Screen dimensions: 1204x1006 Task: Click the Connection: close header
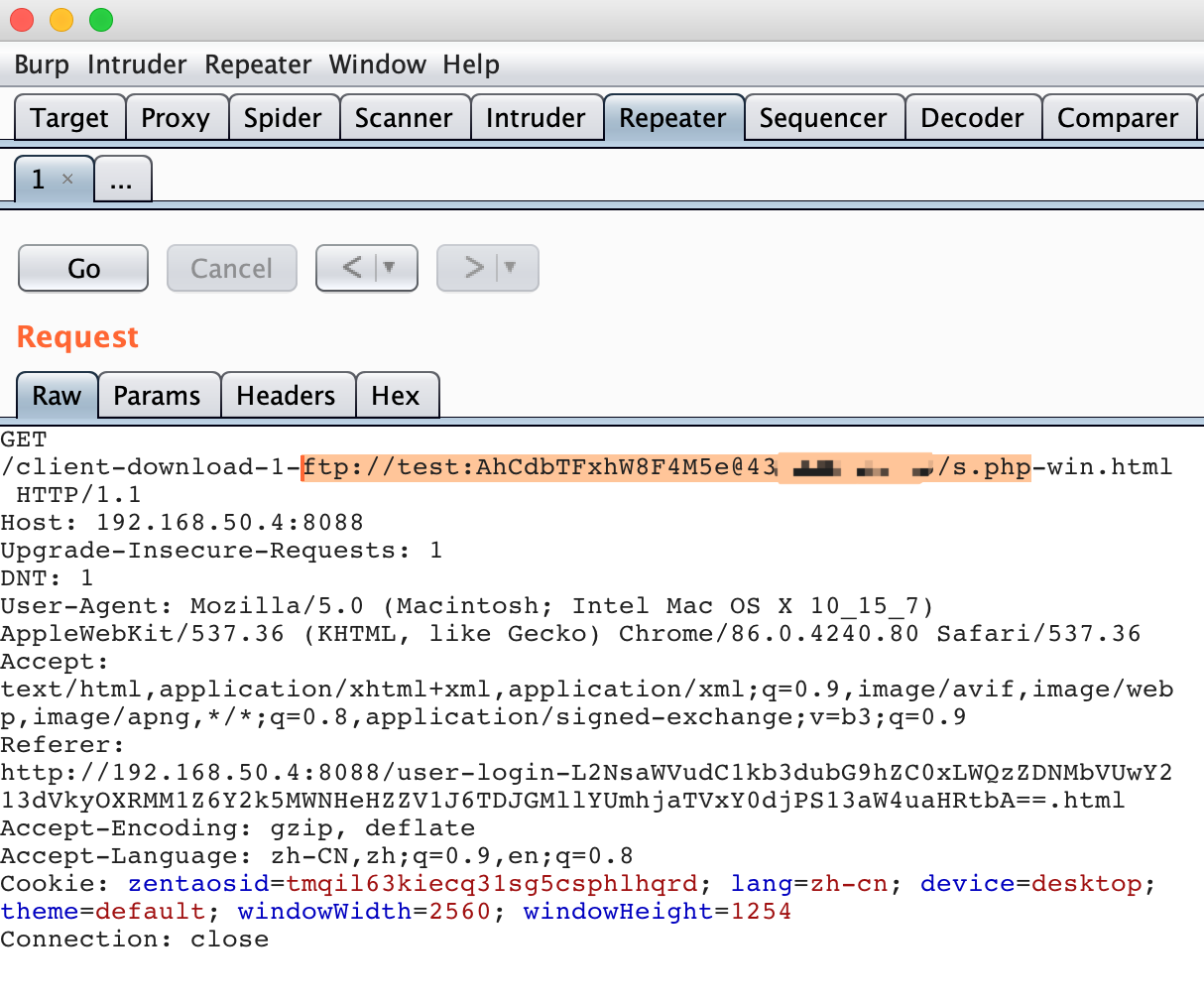(135, 940)
